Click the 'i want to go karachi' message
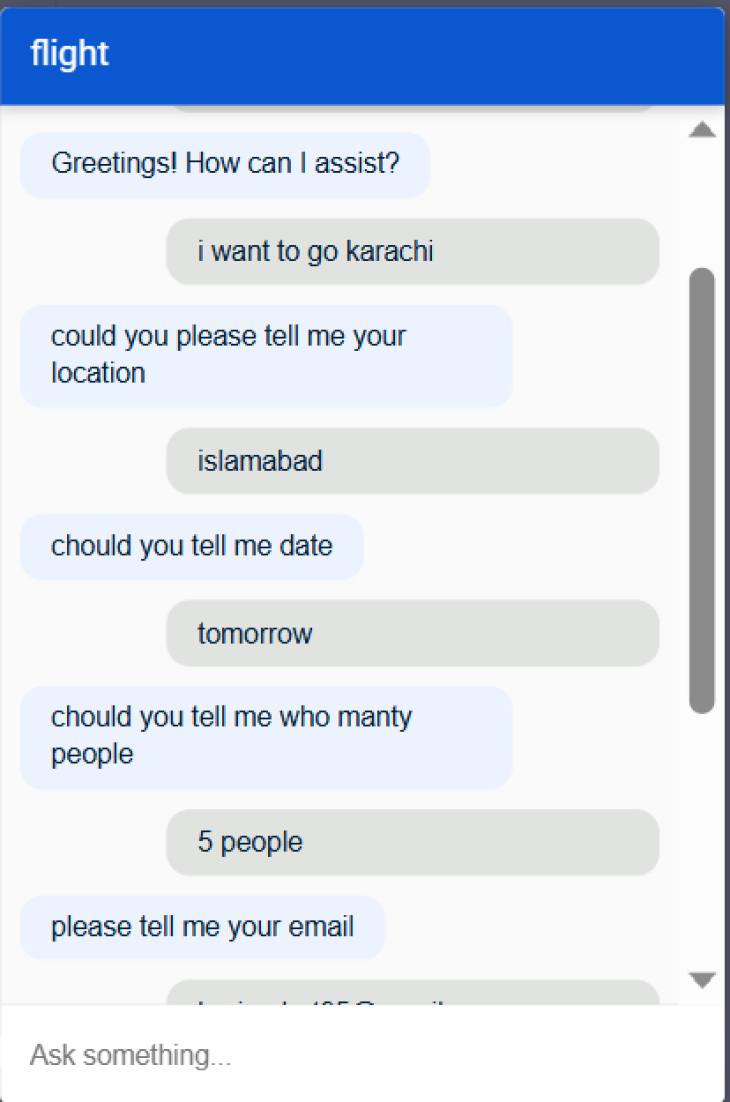730x1102 pixels. click(x=412, y=251)
